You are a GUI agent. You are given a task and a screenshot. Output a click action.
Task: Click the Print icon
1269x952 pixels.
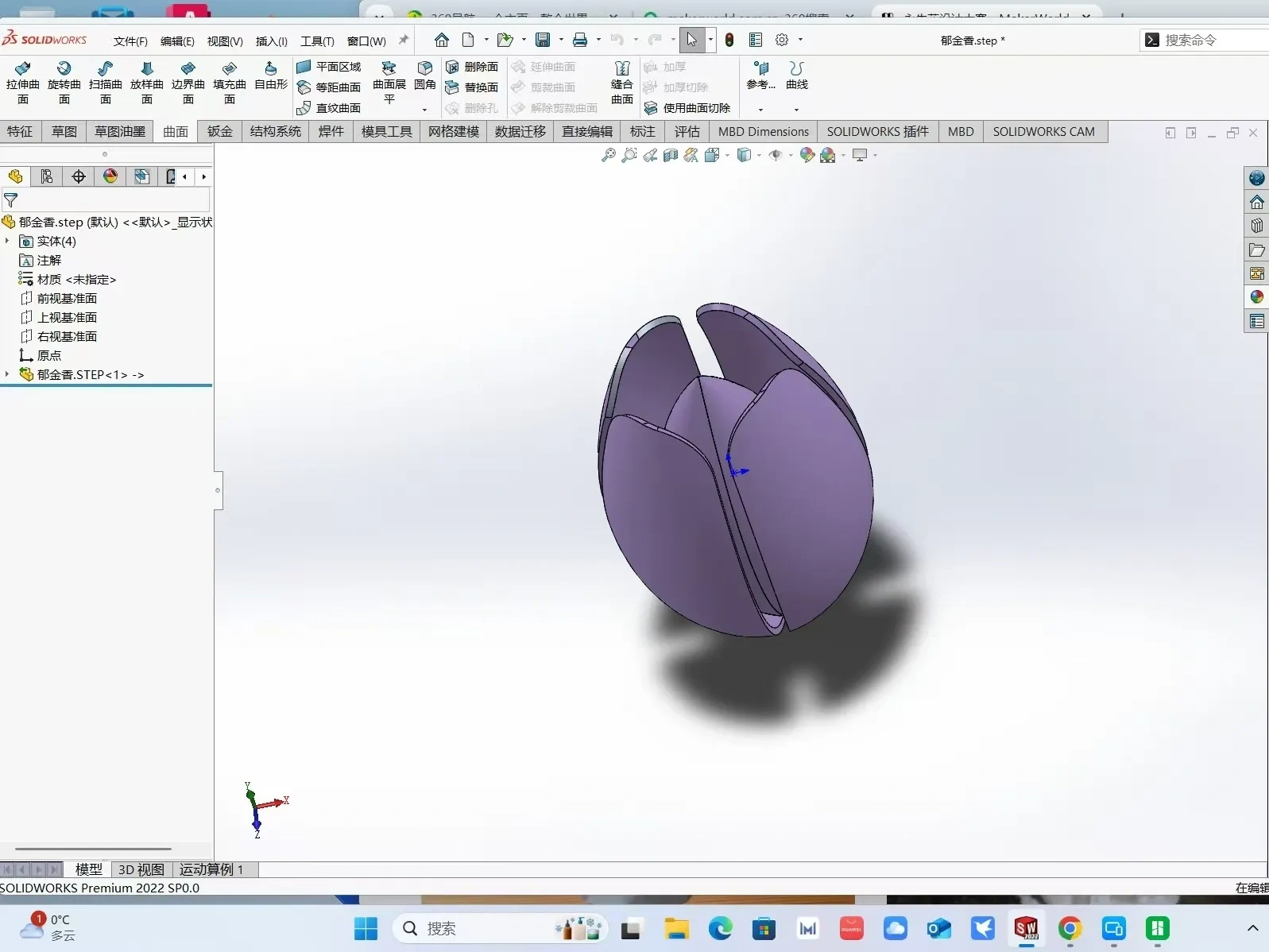pos(580,40)
